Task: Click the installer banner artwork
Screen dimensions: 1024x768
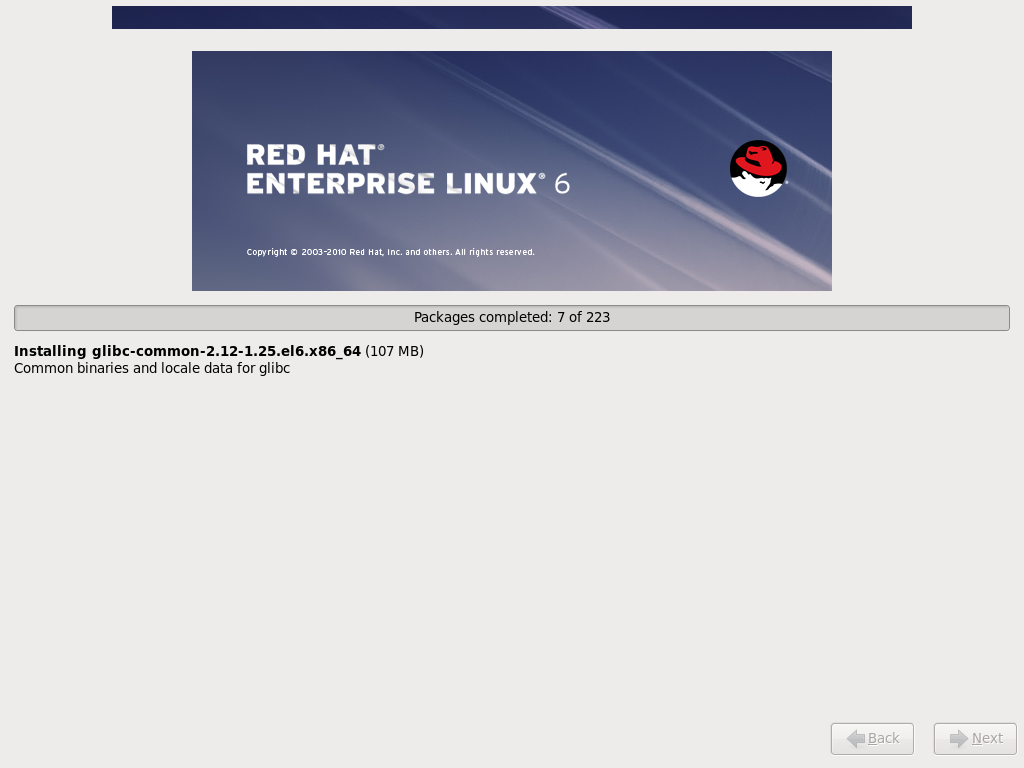Action: tap(512, 170)
